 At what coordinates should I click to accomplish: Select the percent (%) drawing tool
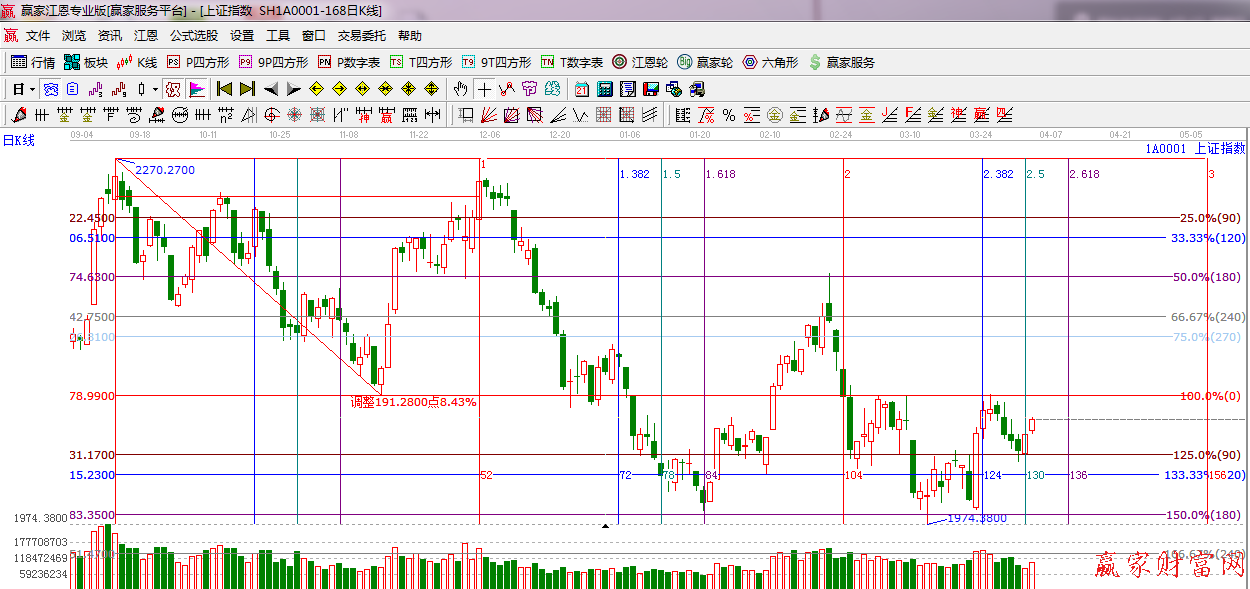729,114
